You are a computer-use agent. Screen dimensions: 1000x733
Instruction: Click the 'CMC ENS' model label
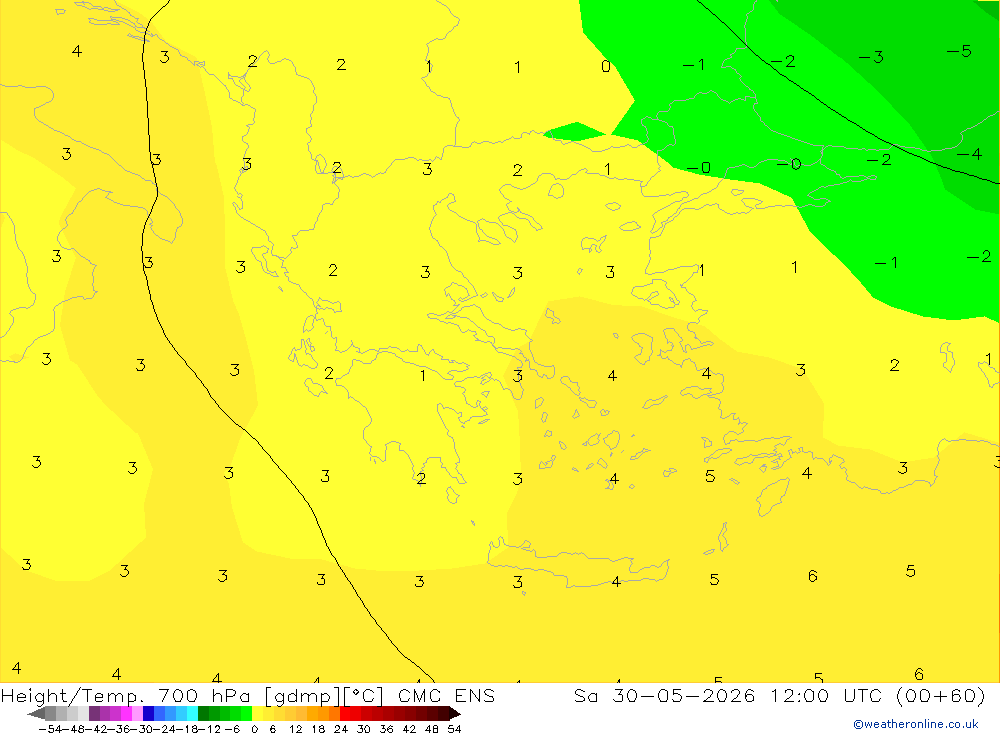pos(446,695)
